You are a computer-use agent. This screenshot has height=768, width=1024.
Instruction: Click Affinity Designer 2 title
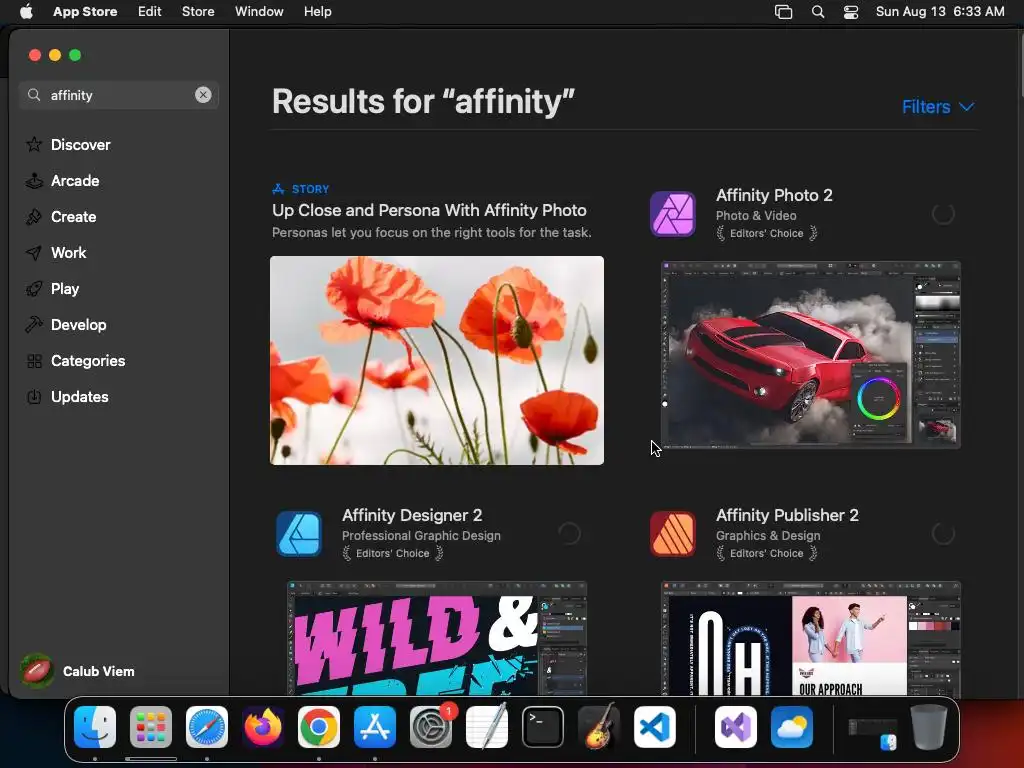click(412, 515)
